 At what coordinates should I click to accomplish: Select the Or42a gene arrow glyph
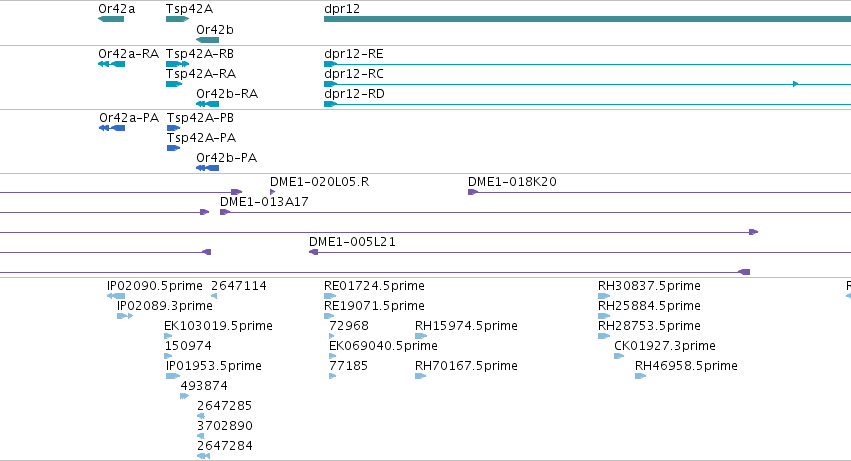click(111, 19)
